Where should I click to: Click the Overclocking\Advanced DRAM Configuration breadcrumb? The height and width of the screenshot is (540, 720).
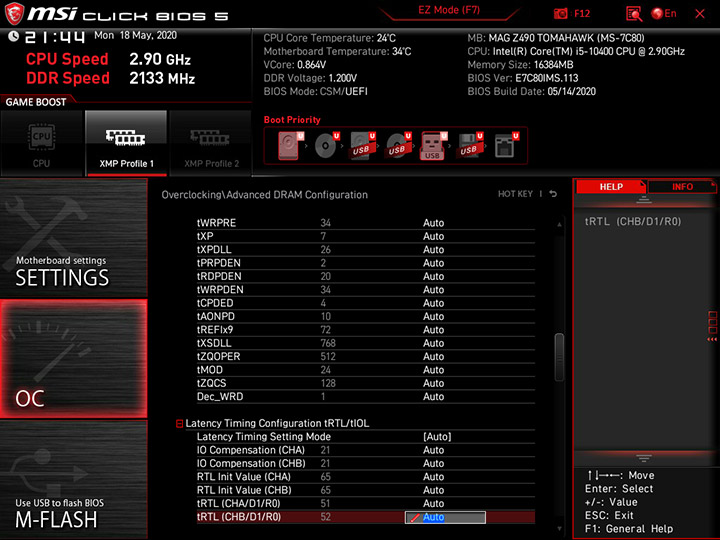coord(264,195)
